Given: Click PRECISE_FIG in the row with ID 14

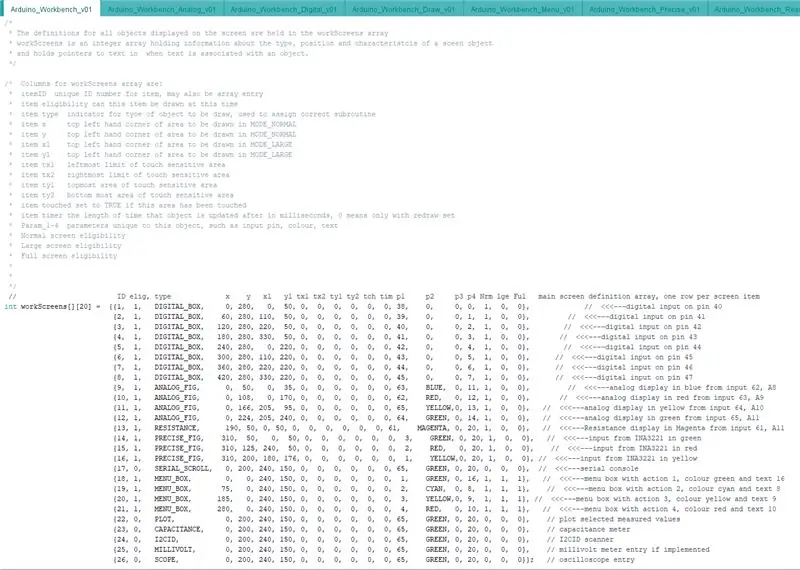Looking at the screenshot, I should [179, 438].
